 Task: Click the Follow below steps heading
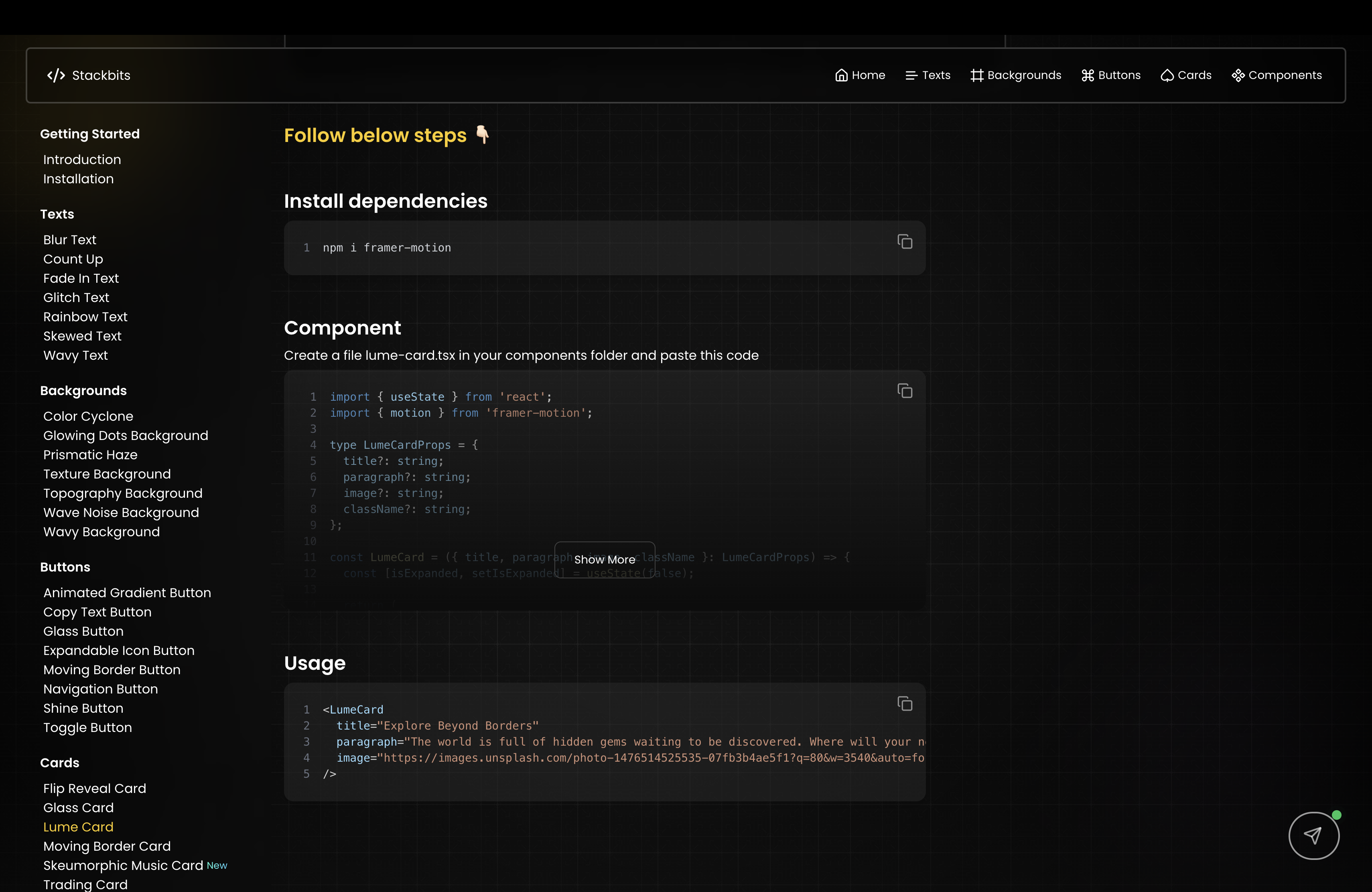387,136
